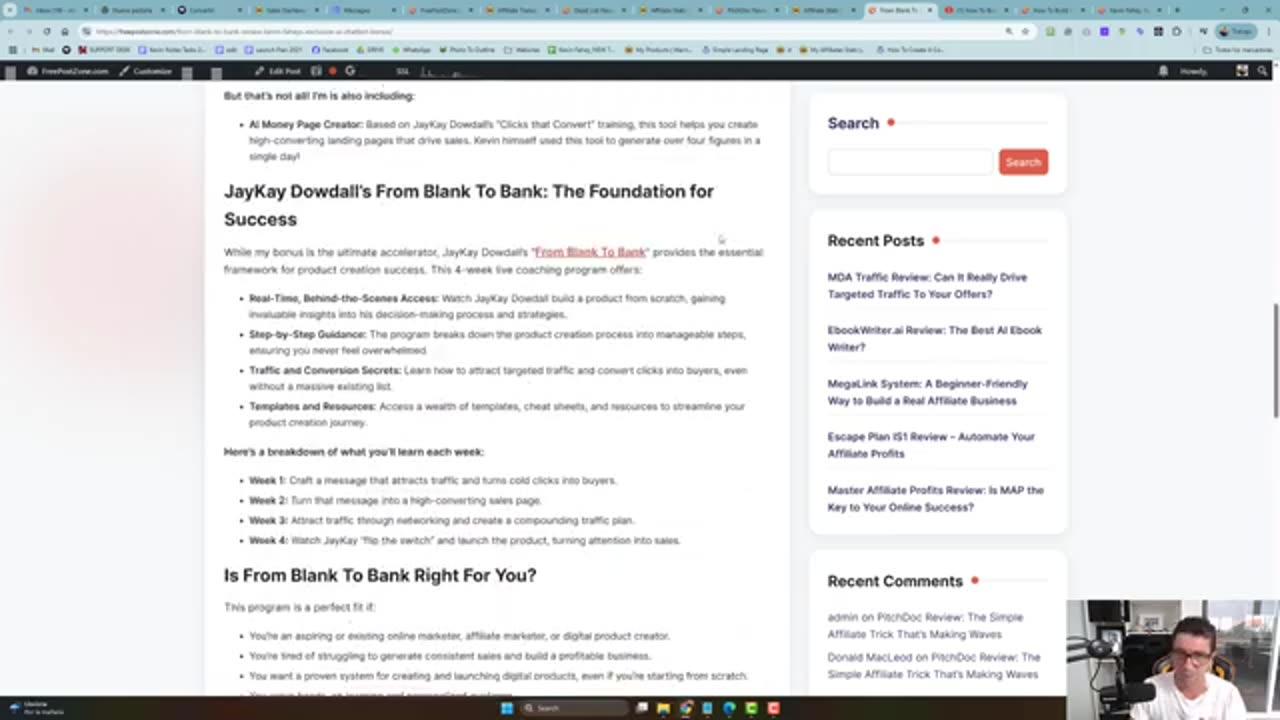1280x720 pixels.
Task: Click the admin bar search magnifier
Action: [x=1264, y=71]
